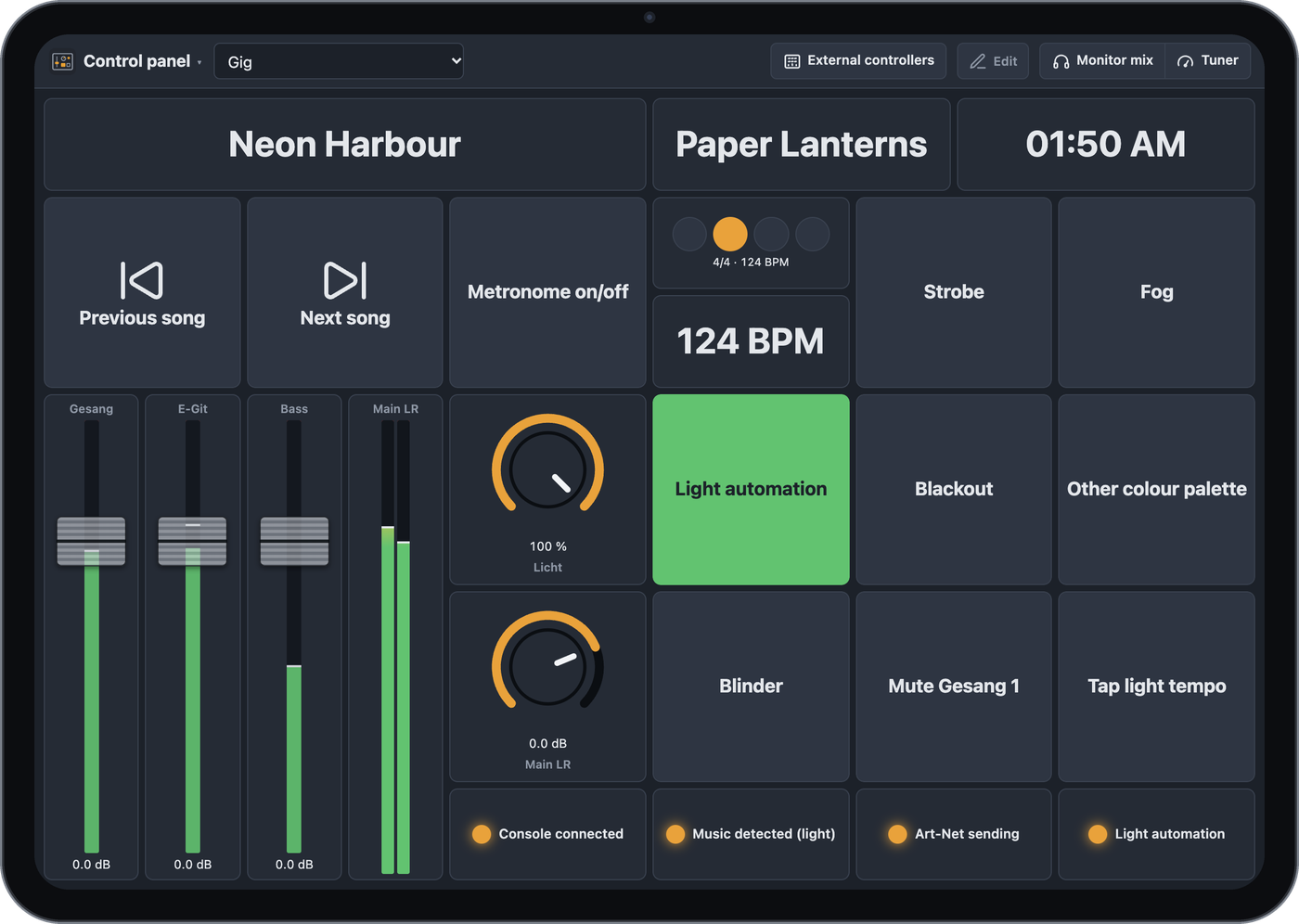Click the Light automation status indicator dot
This screenshot has height=924, width=1299.
click(x=1098, y=834)
